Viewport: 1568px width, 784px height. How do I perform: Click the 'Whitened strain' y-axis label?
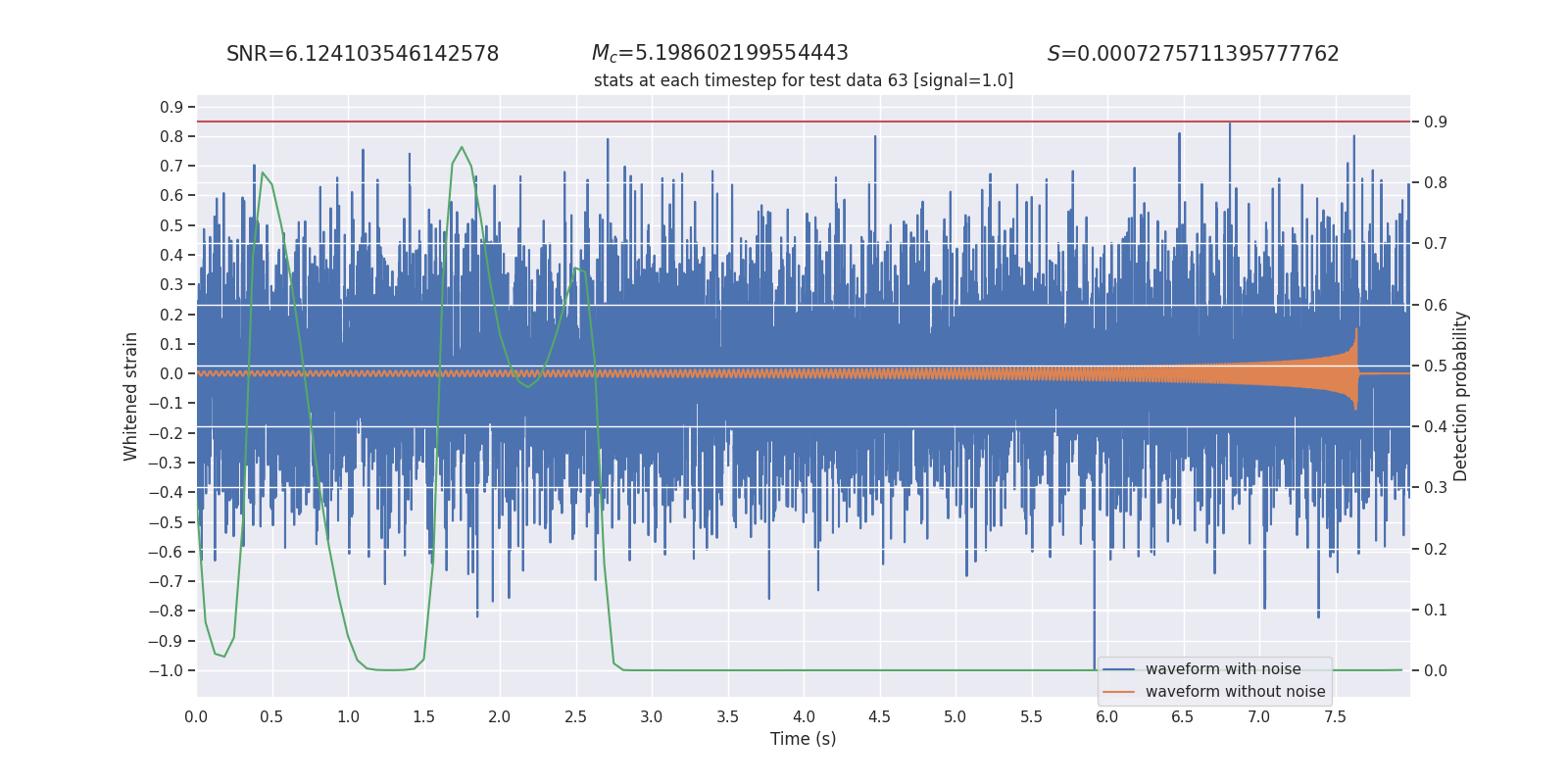(130, 396)
